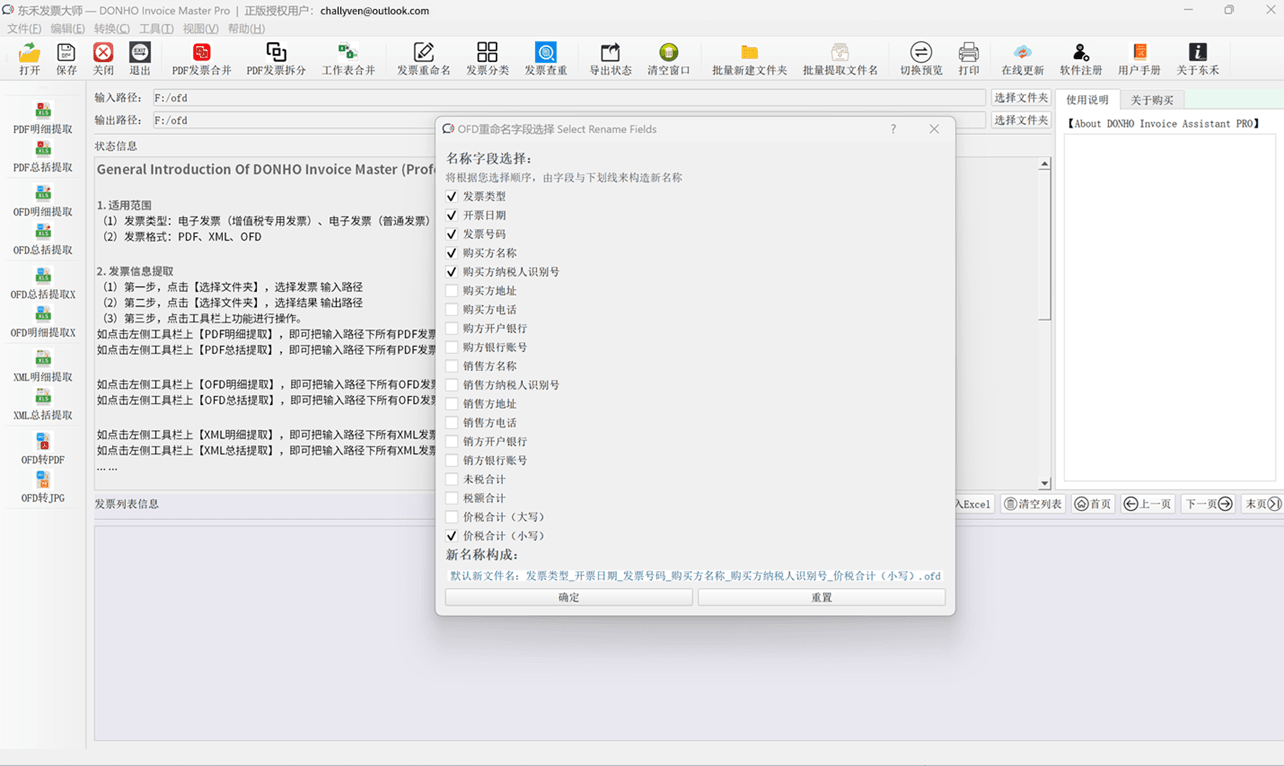Open the 文件(F) menu

tap(24, 29)
